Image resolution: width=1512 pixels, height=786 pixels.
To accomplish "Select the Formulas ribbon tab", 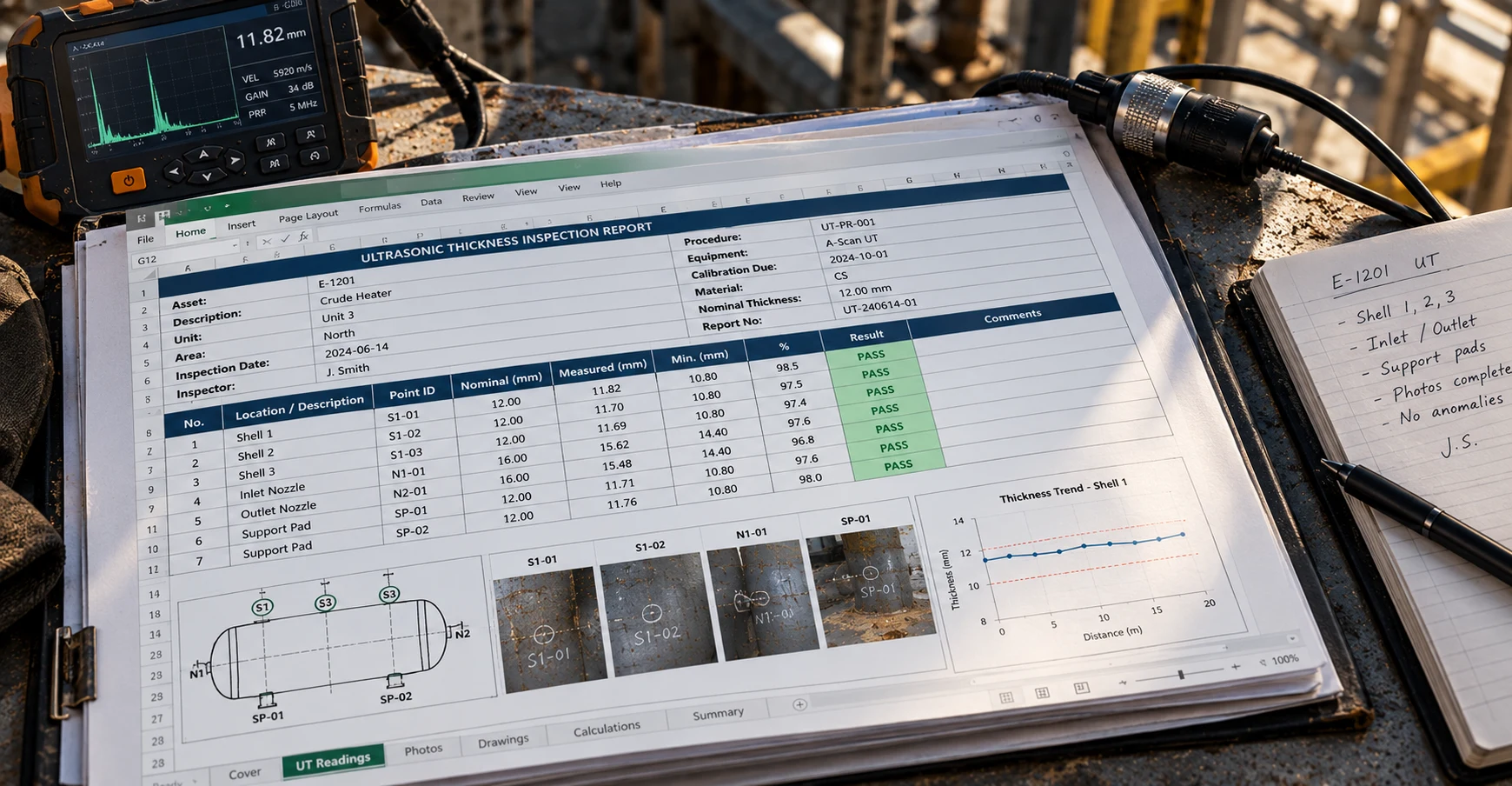I will [380, 207].
